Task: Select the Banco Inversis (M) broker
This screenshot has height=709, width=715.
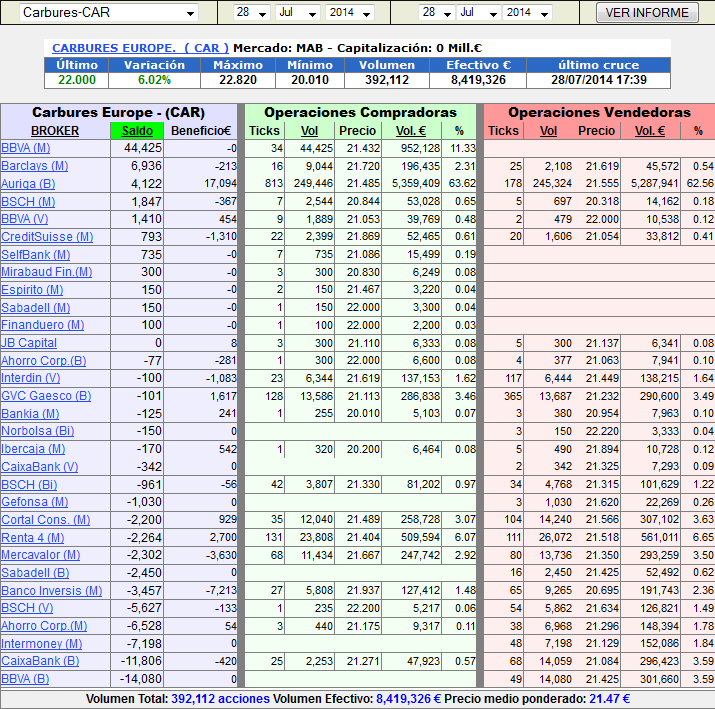Action: pos(51,590)
